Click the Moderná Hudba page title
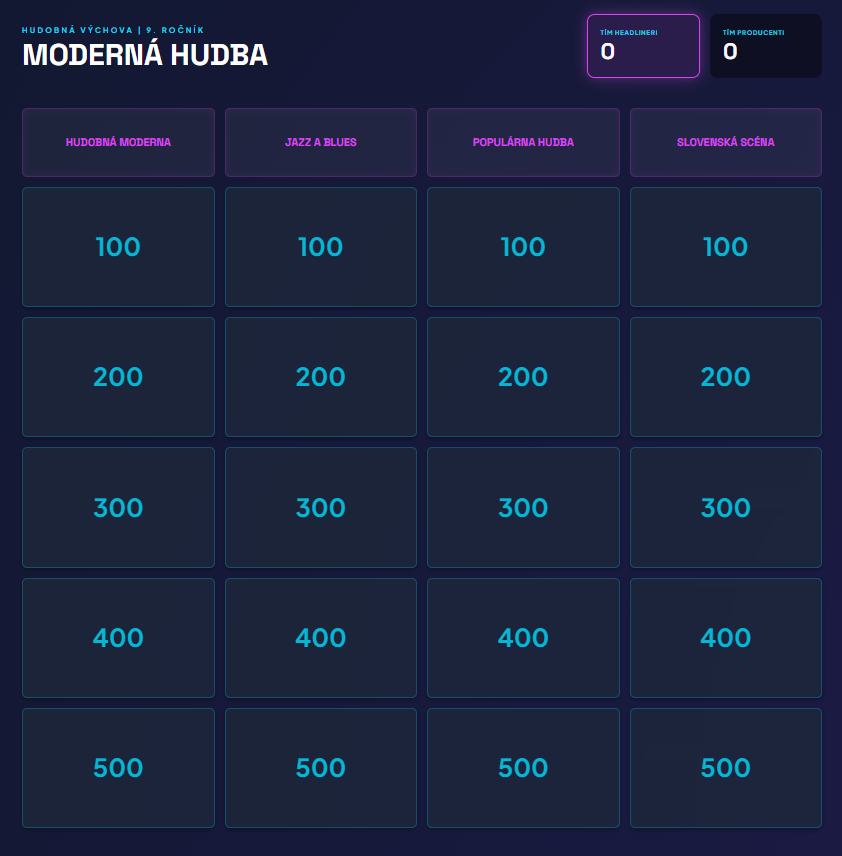Viewport: 842px width, 856px height. (145, 55)
